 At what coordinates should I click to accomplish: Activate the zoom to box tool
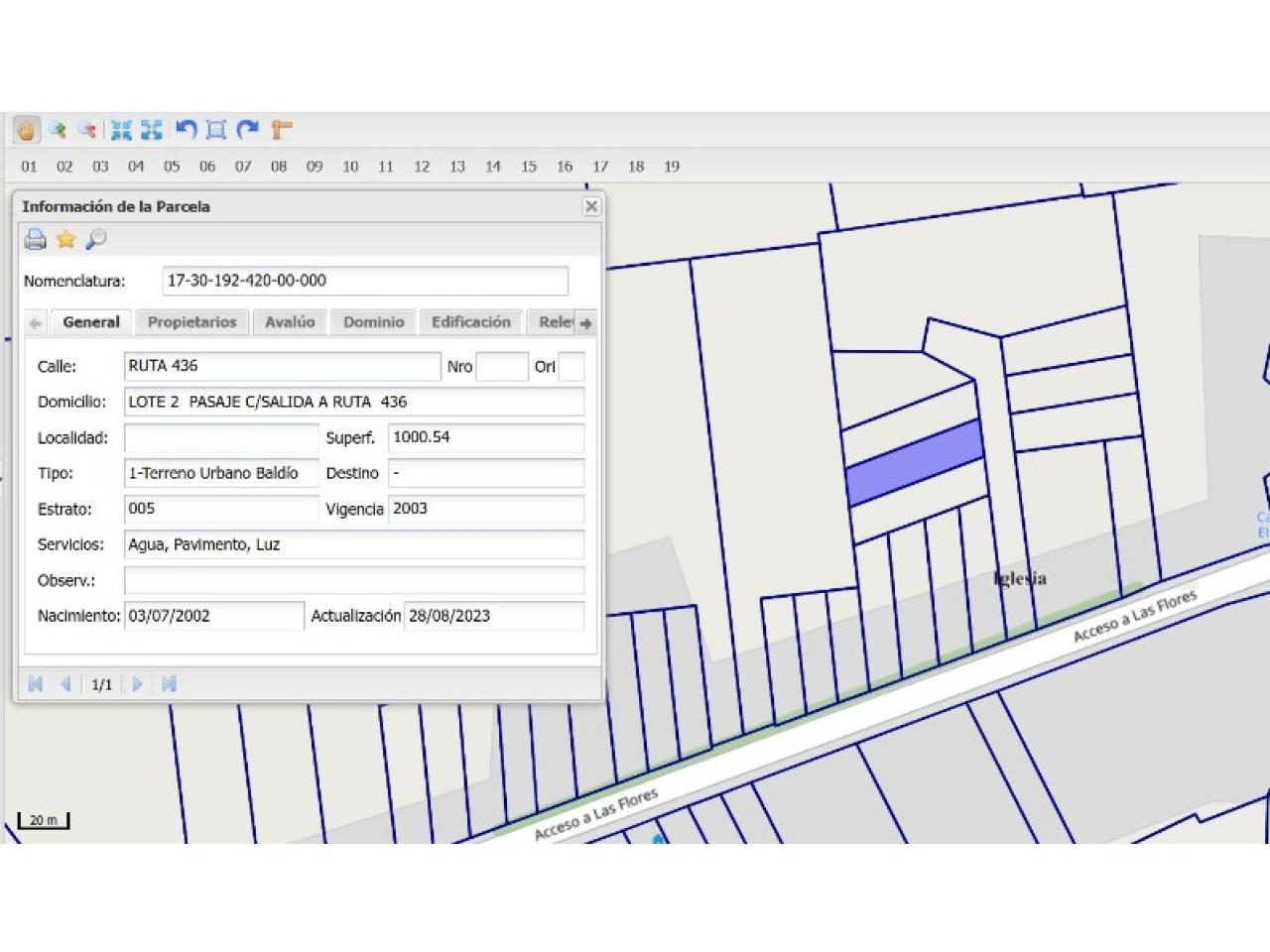pyautogui.click(x=216, y=130)
